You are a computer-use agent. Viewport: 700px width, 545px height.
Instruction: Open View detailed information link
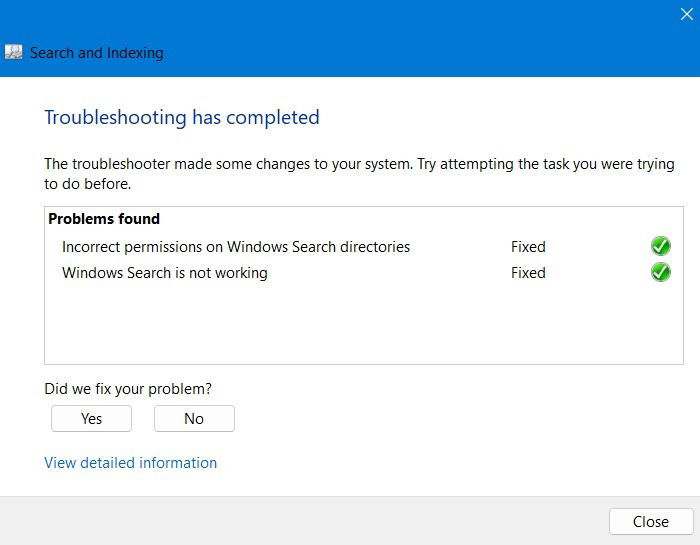pyautogui.click(x=130, y=463)
